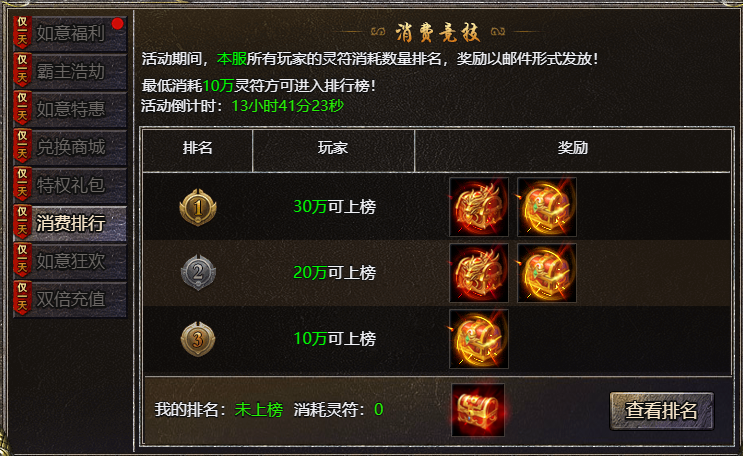Inspect second-place dragon armor reward icon
Viewport: 743px width, 456px height.
pos(479,273)
